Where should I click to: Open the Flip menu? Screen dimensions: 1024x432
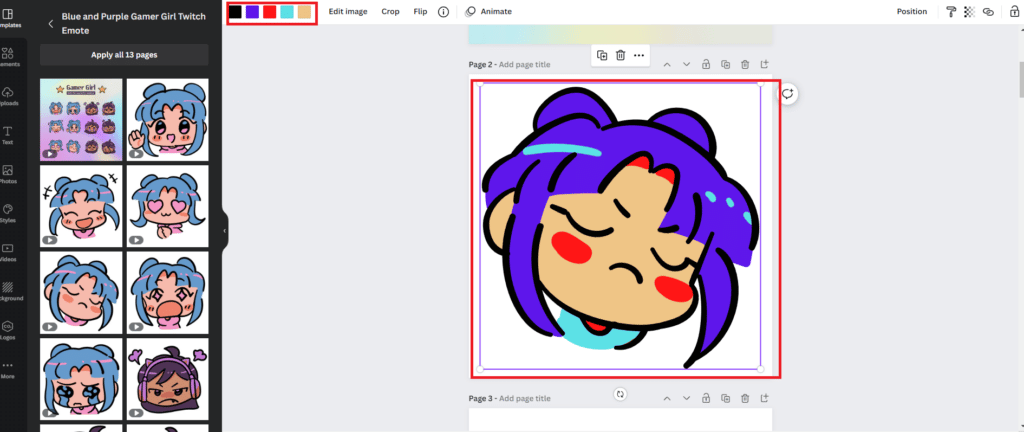click(x=421, y=11)
